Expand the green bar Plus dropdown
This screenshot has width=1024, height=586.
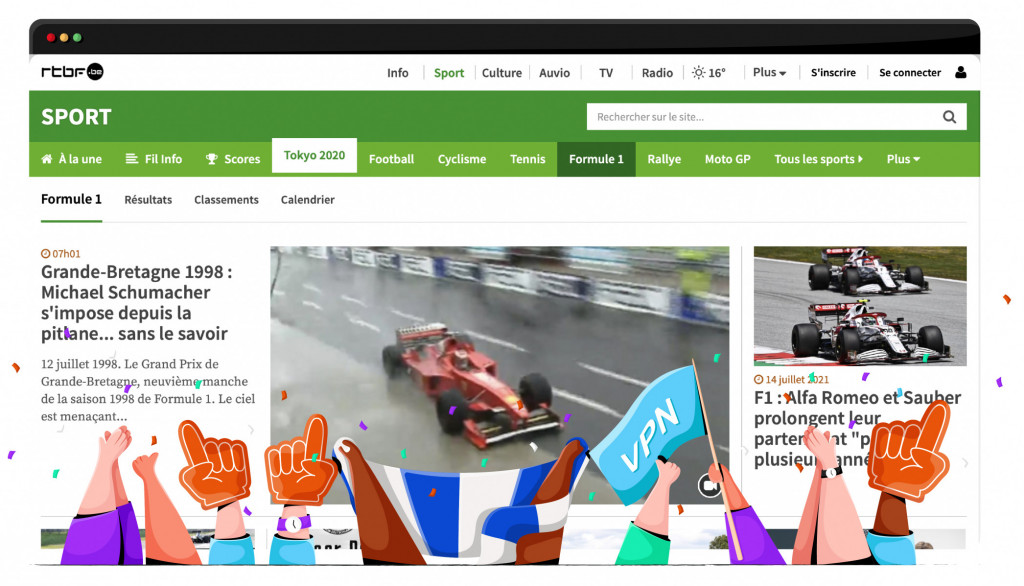point(903,159)
